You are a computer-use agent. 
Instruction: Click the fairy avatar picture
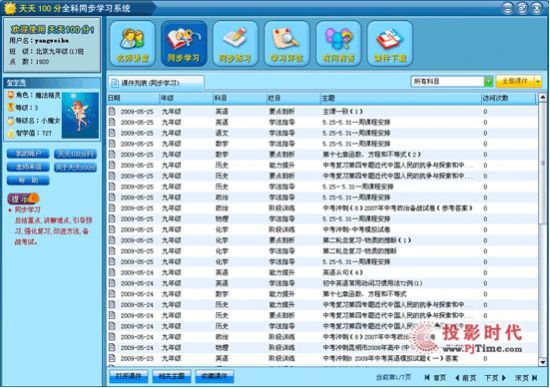coord(80,115)
